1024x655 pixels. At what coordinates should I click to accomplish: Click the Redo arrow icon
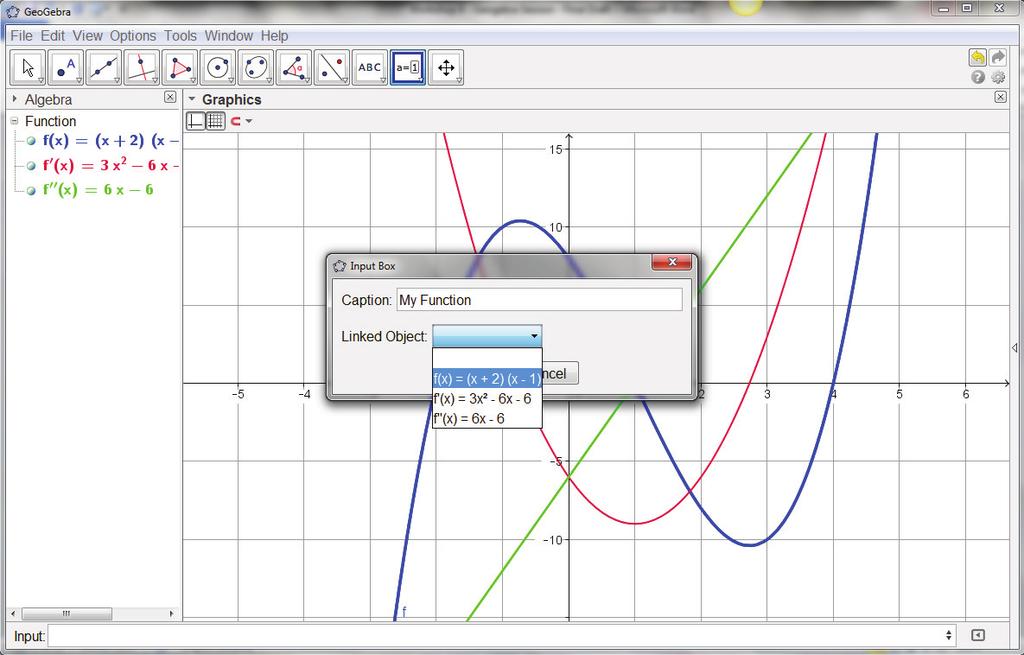[x=998, y=57]
